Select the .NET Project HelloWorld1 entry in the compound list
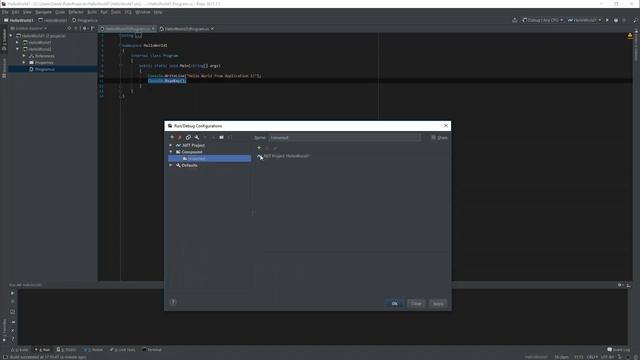The width and height of the screenshot is (640, 360). [x=284, y=156]
